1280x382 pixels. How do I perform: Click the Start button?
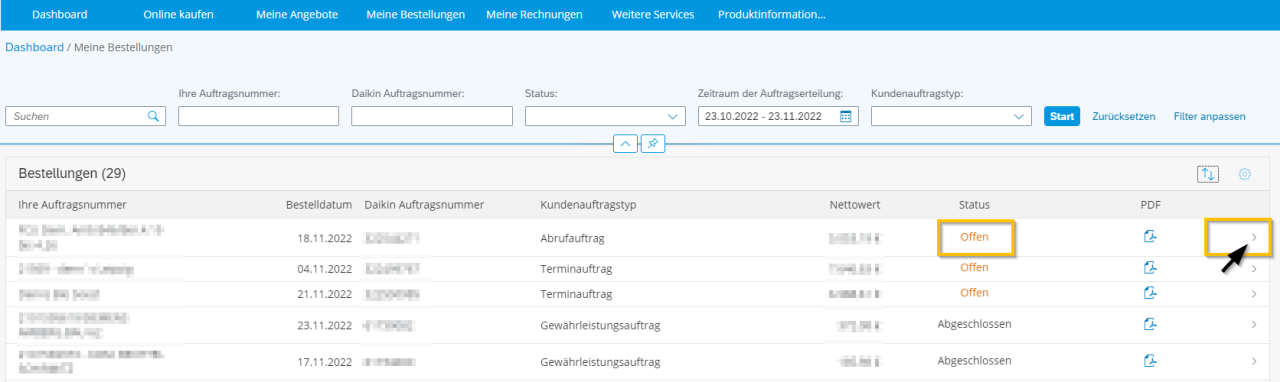[x=1062, y=116]
